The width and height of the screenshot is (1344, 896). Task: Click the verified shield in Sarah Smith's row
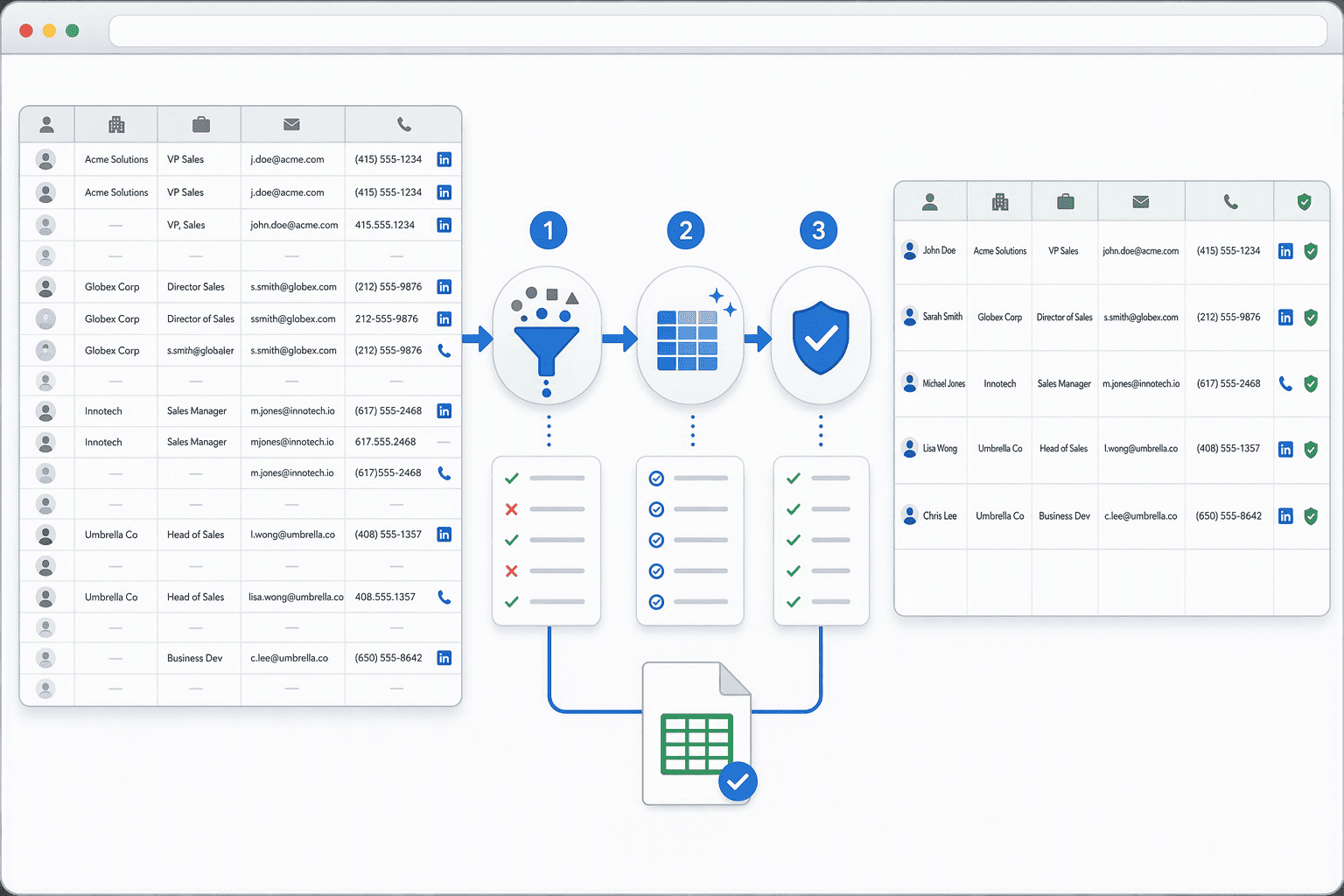1311,318
